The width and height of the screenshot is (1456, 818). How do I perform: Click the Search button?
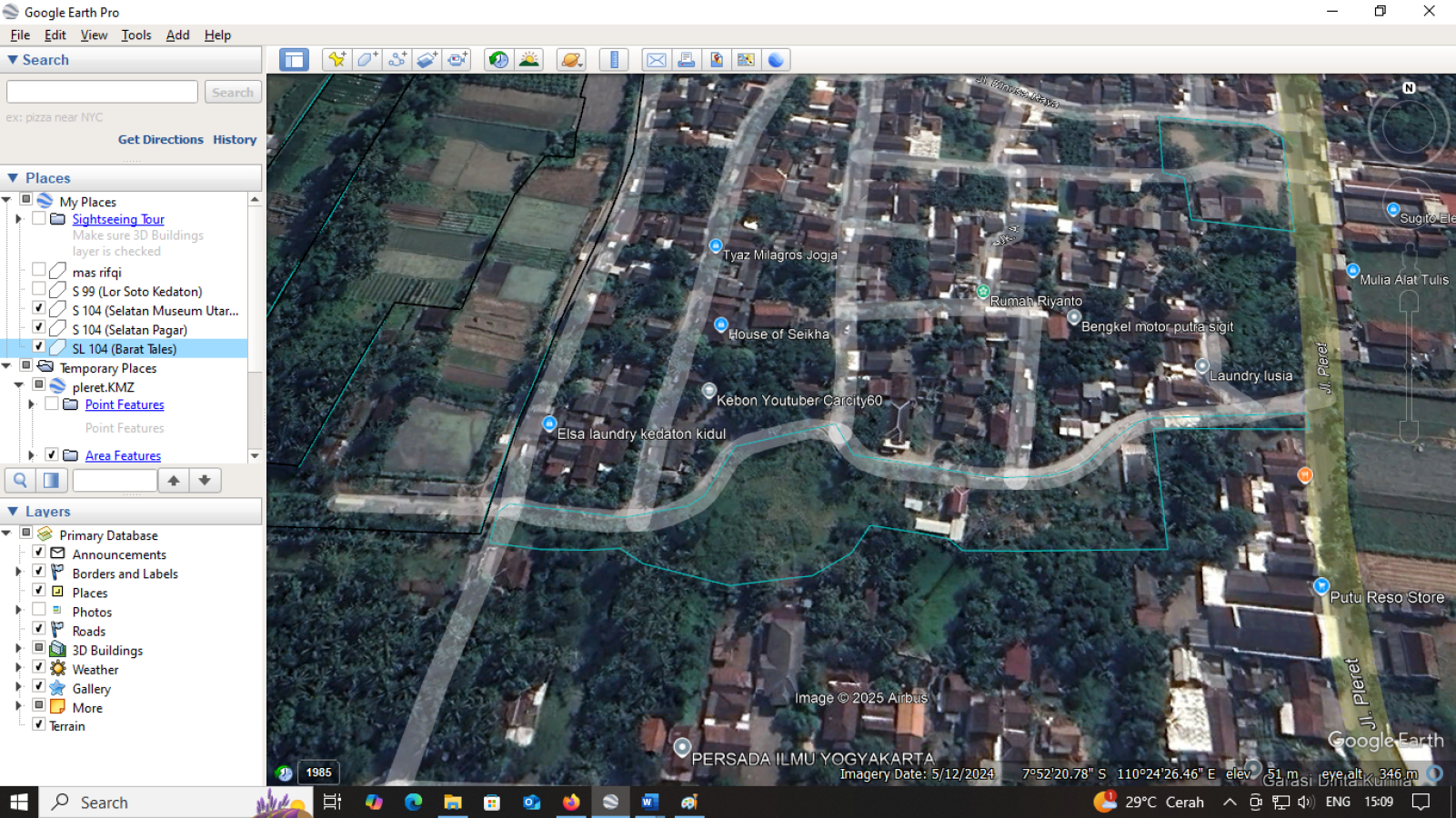(233, 92)
